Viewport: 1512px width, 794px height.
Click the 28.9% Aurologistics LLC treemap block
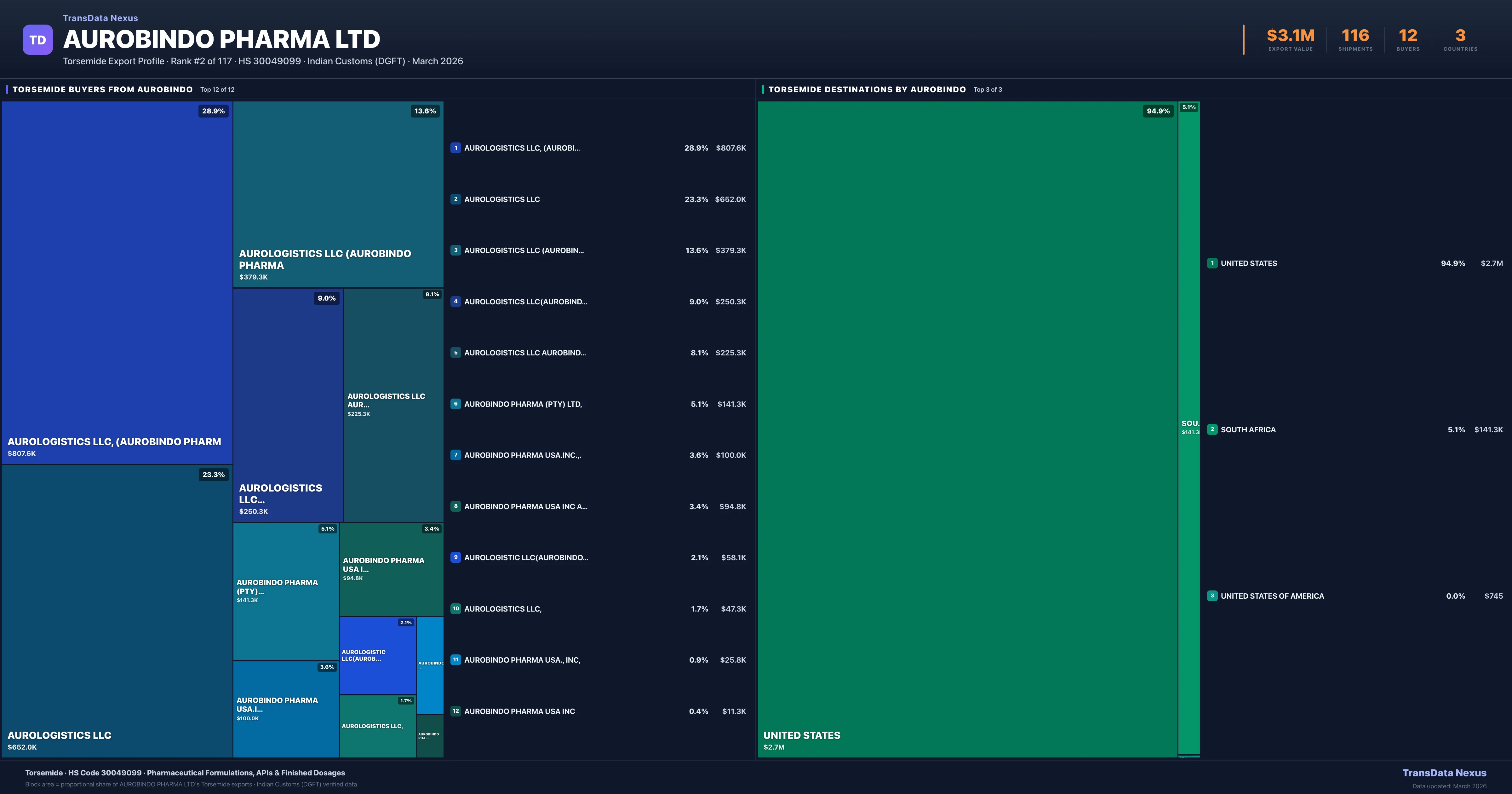117,282
